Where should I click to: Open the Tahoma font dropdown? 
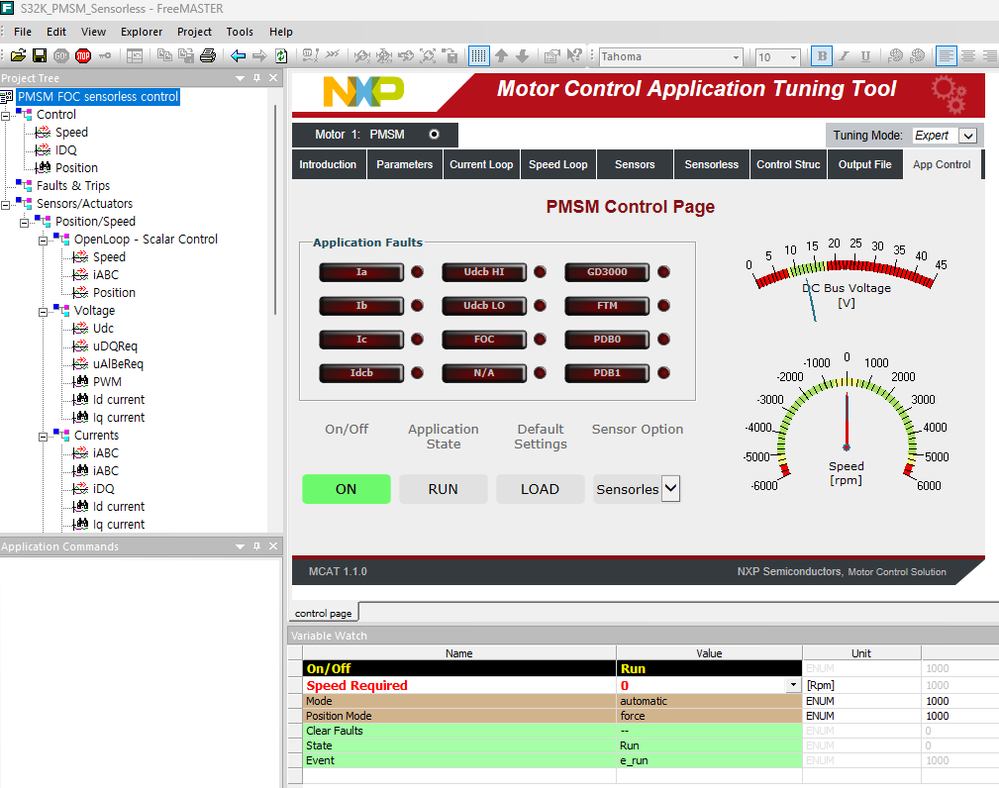(736, 57)
